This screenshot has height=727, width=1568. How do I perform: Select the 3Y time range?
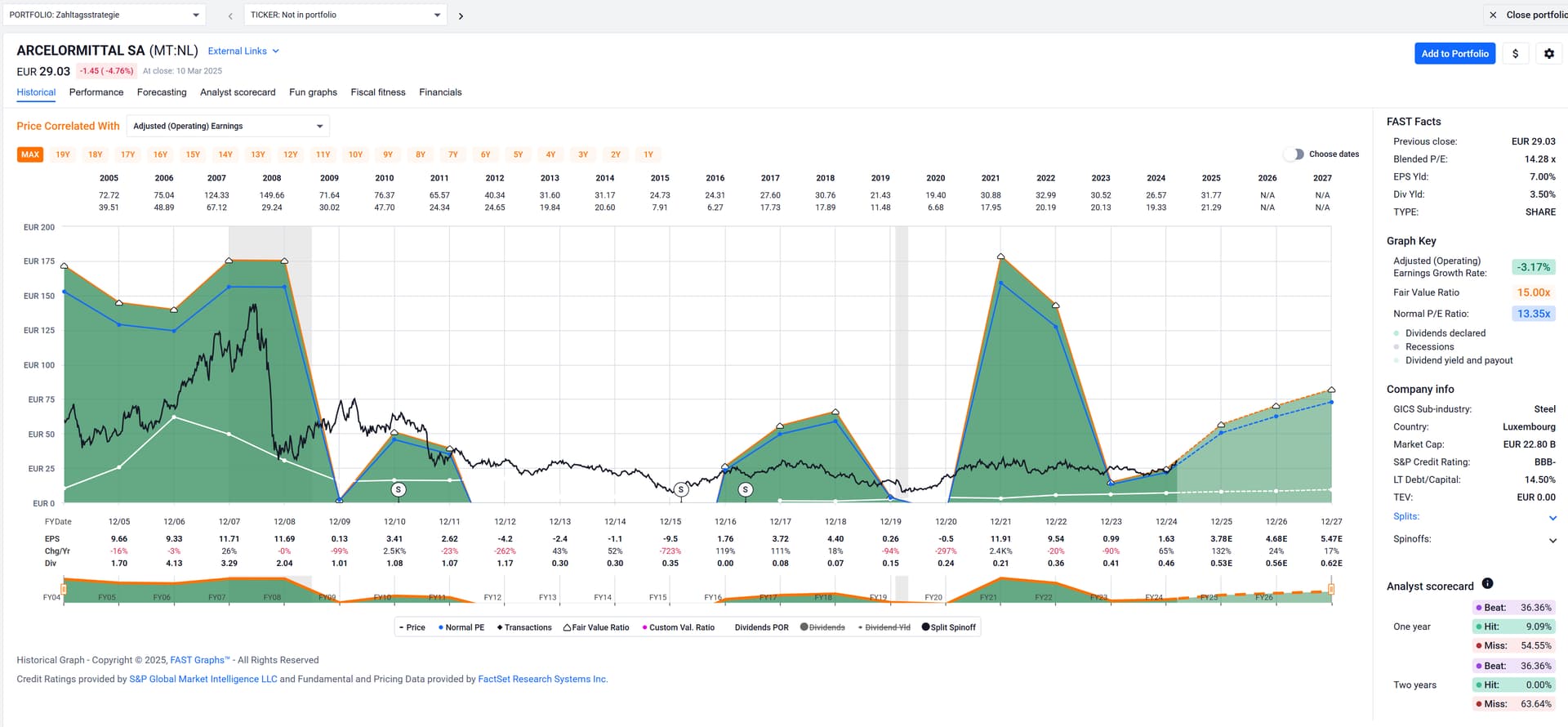[x=583, y=154]
